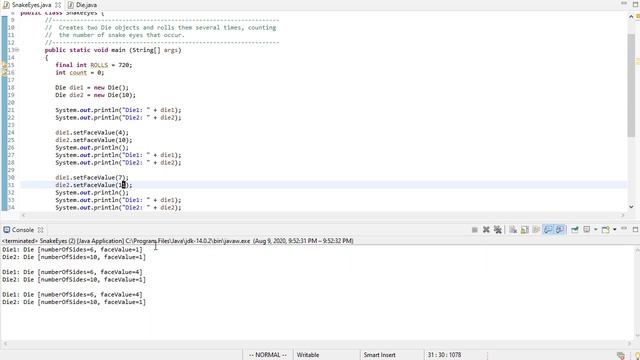This screenshot has width=640, height=360.
Task: Click the Display Selected Console icon
Action: coord(587,230)
